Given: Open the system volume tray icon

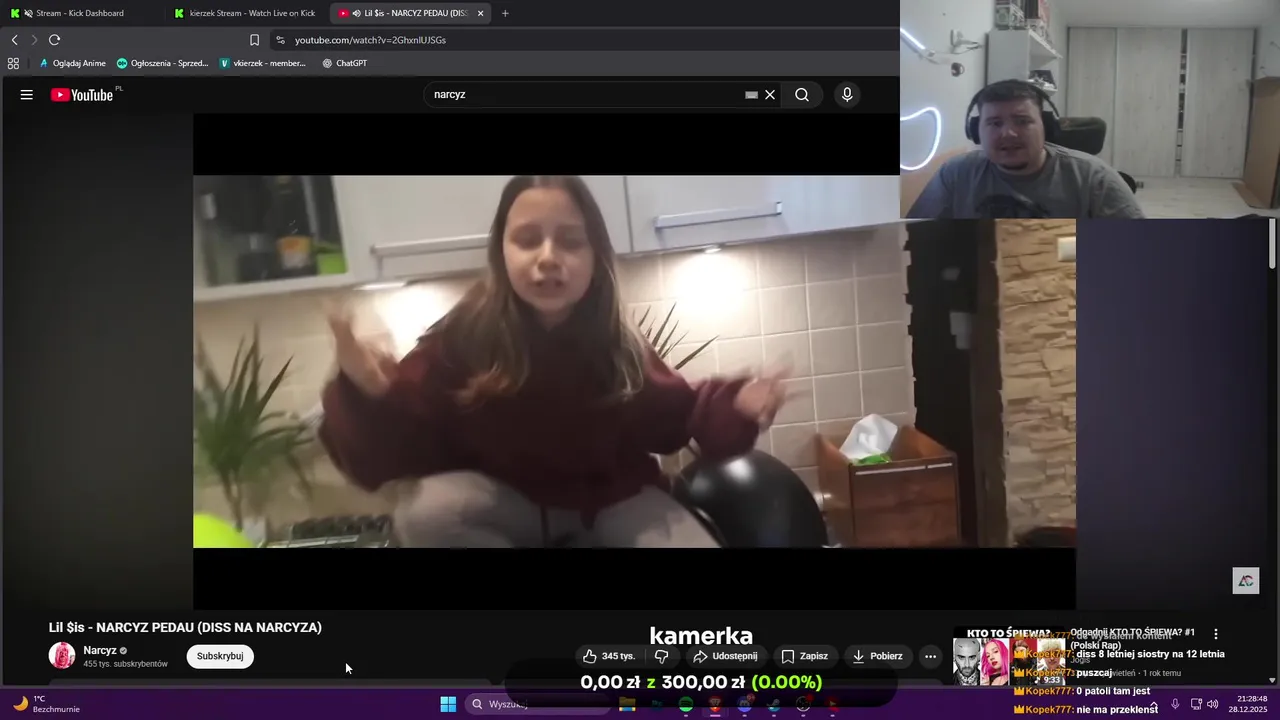Looking at the screenshot, I should click(x=1212, y=704).
